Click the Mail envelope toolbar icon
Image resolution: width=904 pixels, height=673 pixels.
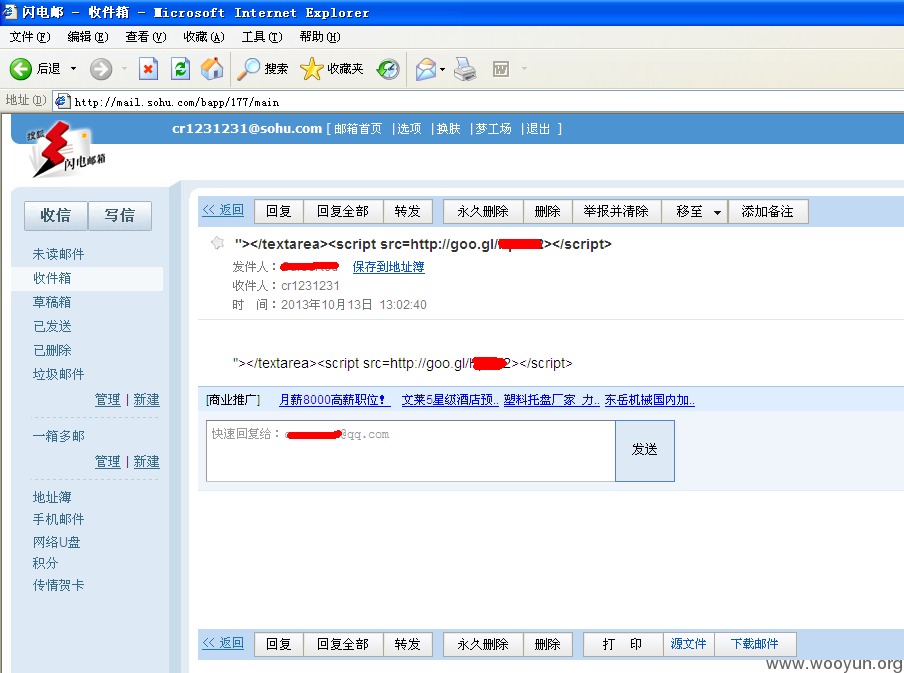coord(426,69)
